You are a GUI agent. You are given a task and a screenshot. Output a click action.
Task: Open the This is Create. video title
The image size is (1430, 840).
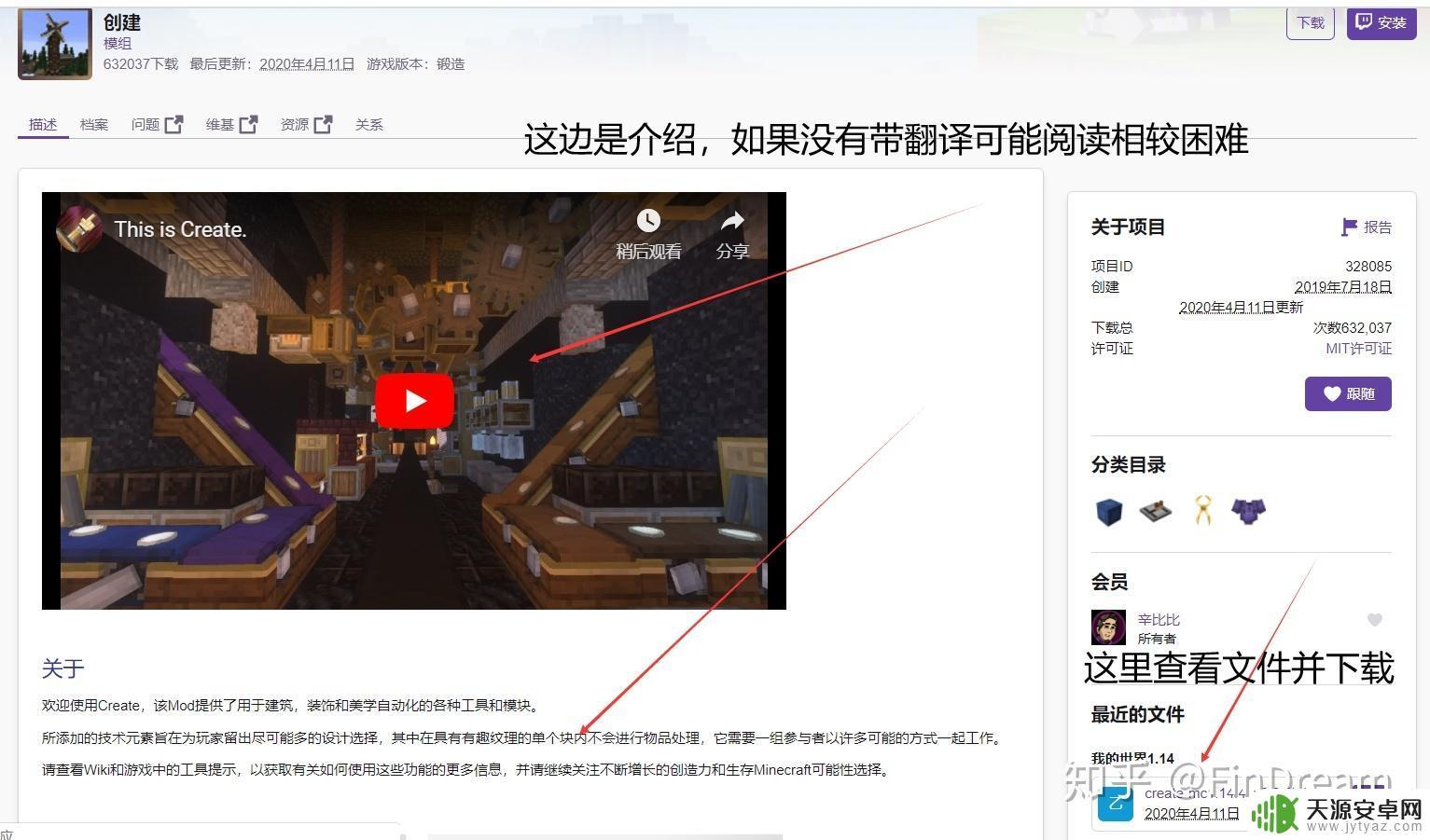pyautogui.click(x=180, y=229)
